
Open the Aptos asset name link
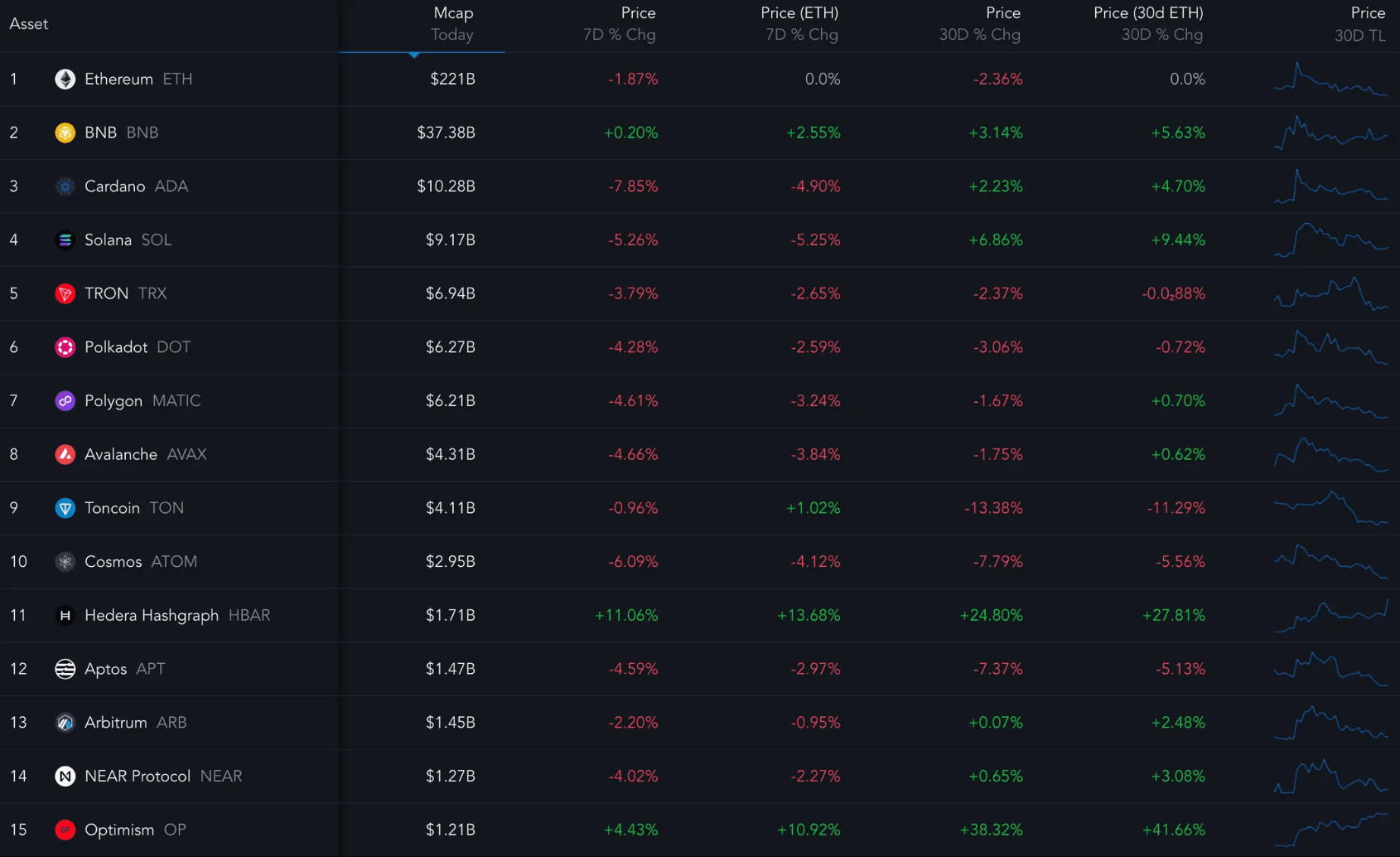(105, 669)
